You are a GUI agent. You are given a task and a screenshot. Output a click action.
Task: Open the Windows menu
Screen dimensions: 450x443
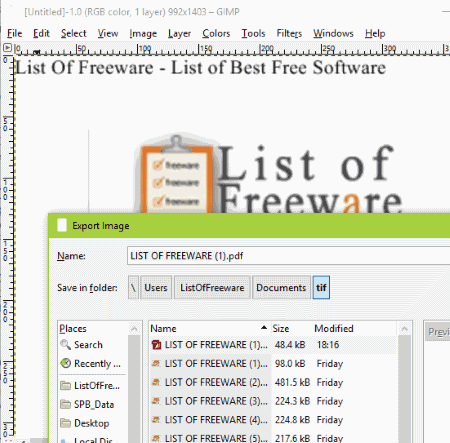333,33
